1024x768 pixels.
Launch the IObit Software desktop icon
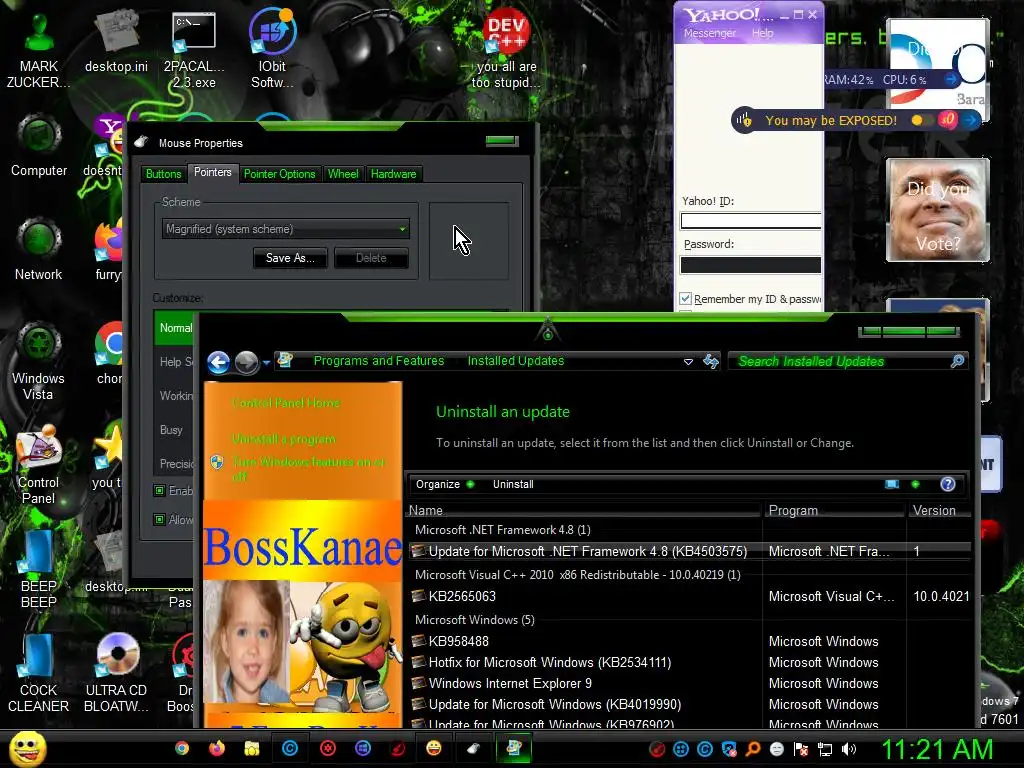pyautogui.click(x=272, y=50)
